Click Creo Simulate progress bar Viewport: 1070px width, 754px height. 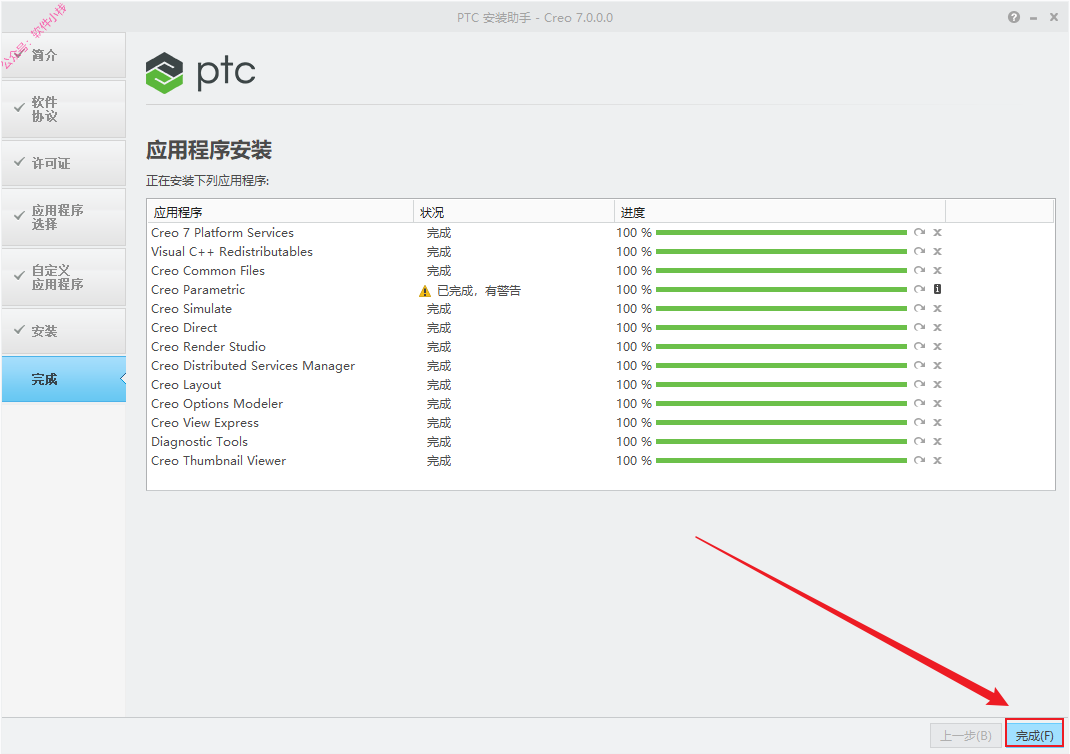pos(781,308)
